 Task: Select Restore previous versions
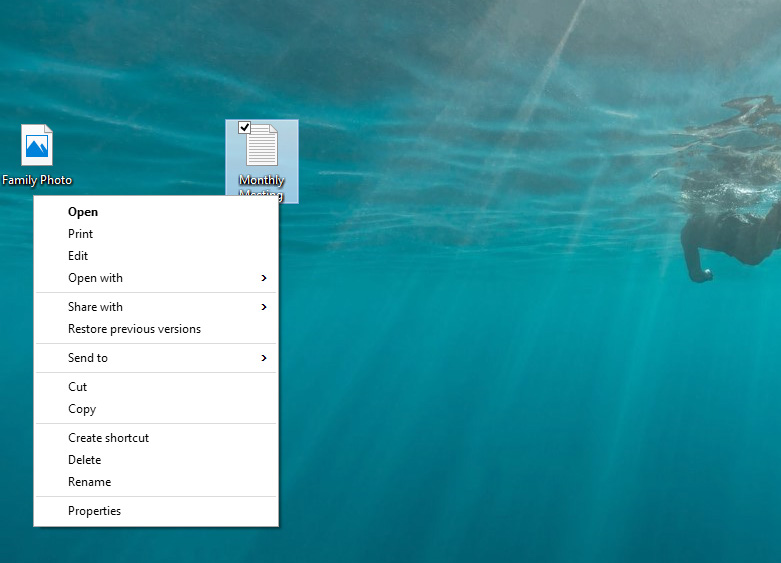pos(155,329)
